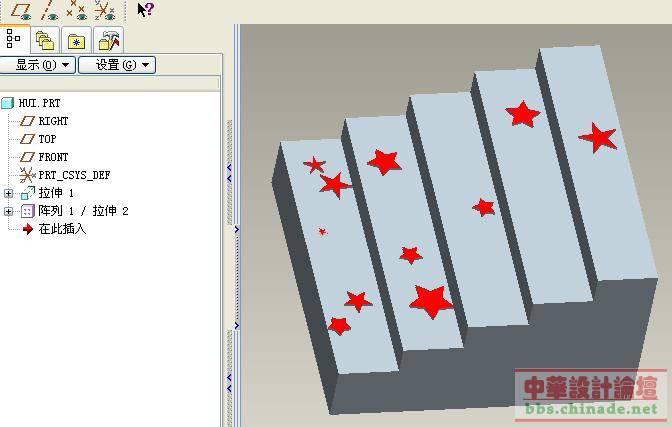672x427 pixels.
Task: Click the upper arrows on panel sash
Action: pos(229,172)
